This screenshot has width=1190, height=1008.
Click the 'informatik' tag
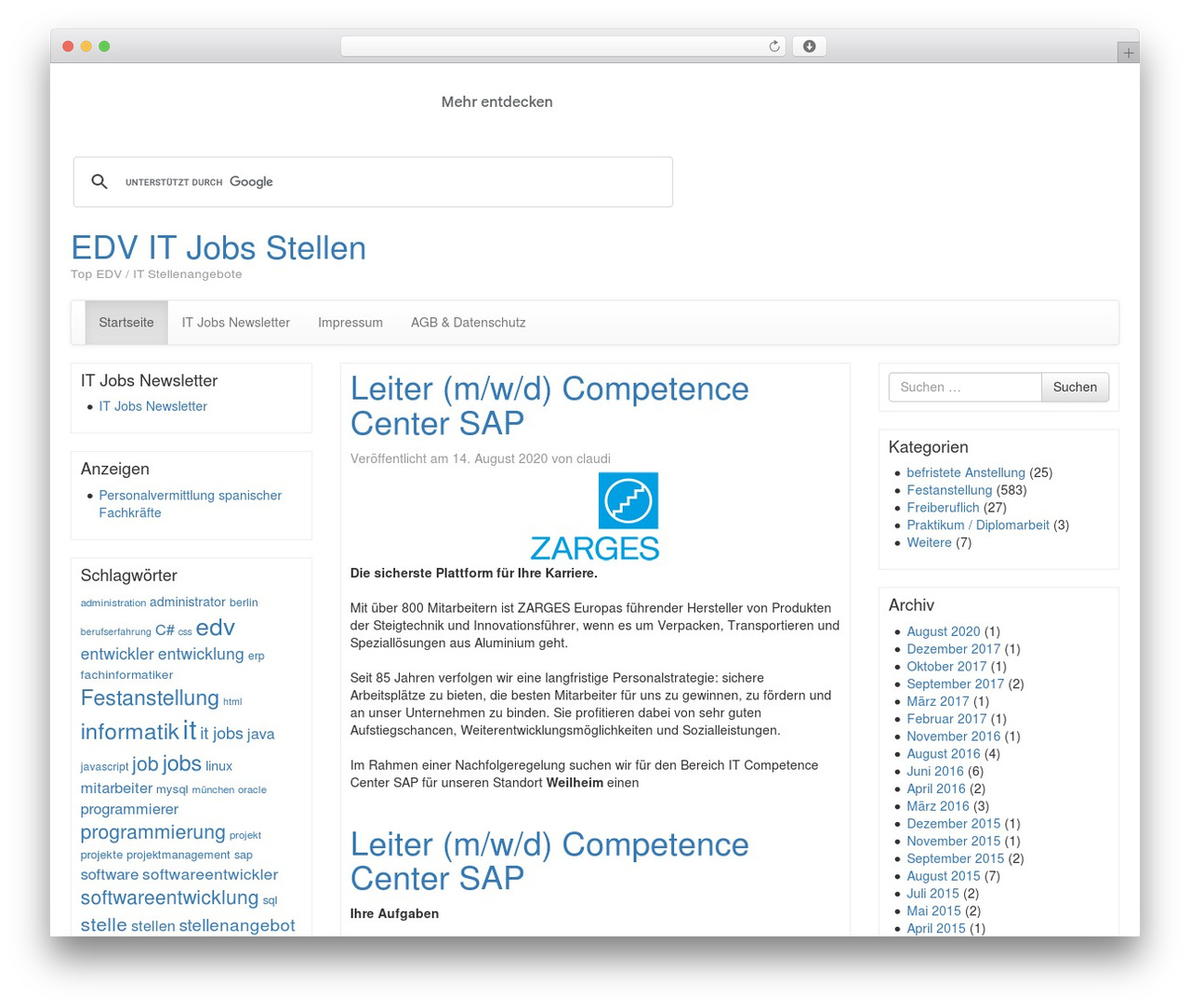[x=129, y=732]
